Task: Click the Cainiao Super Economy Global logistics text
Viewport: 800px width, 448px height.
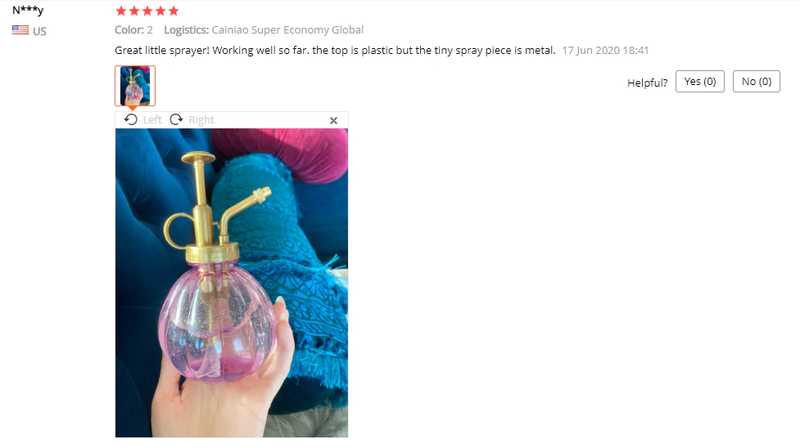Action: 287,30
